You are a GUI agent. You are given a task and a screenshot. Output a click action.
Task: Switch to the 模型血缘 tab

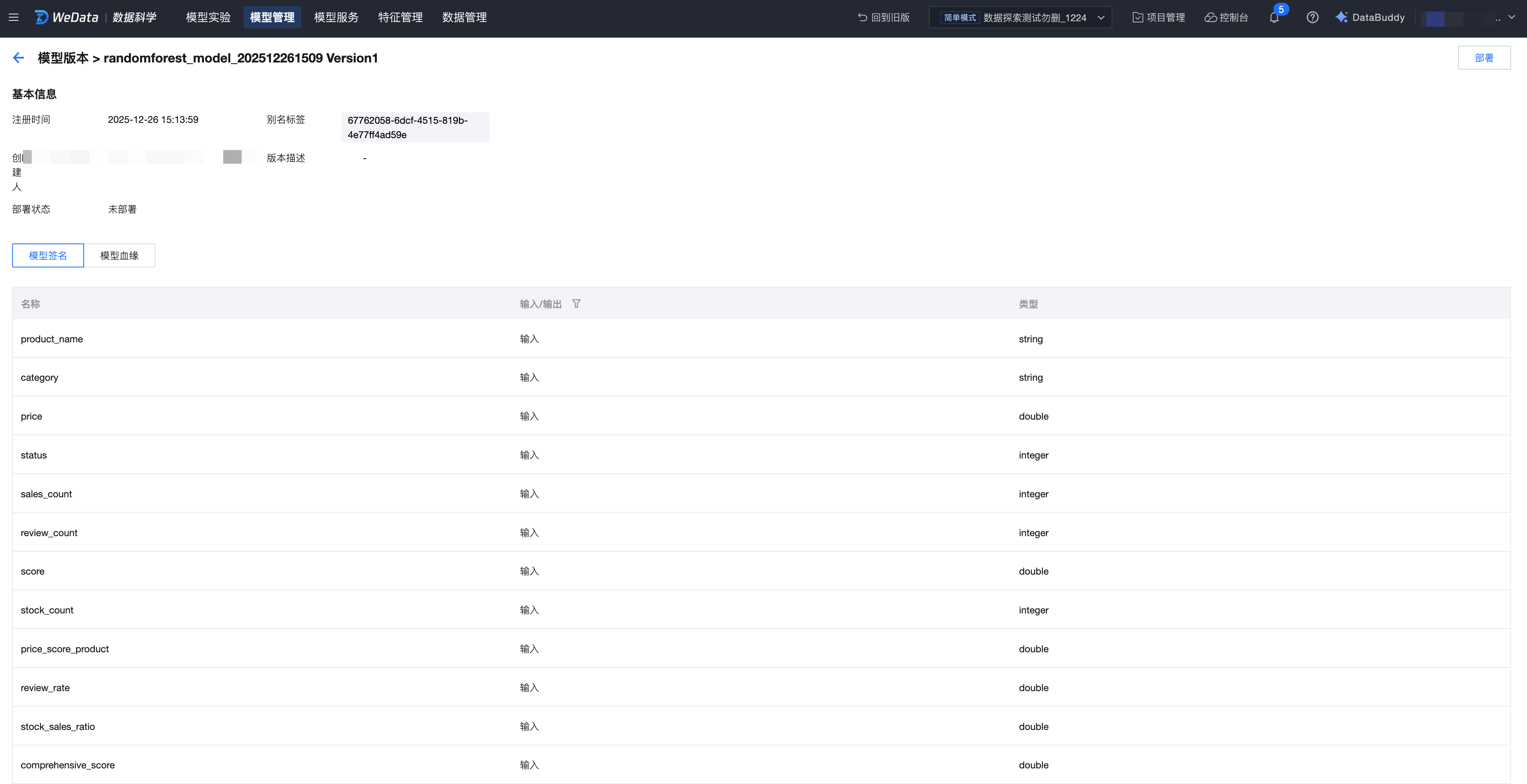119,255
